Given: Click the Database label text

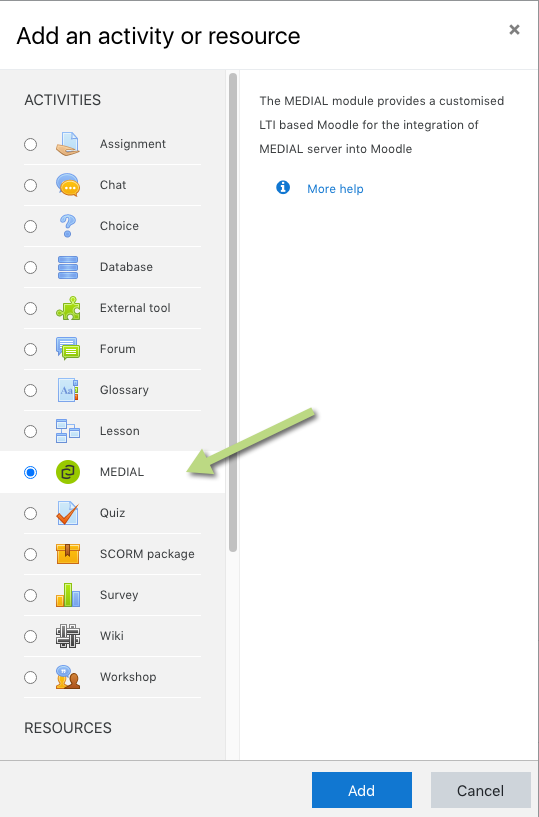Looking at the screenshot, I should [x=126, y=267].
